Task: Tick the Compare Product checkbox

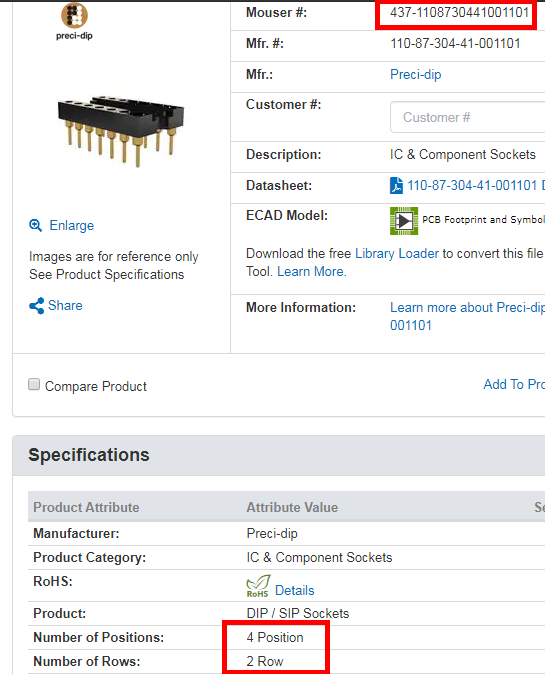Action: click(34, 384)
